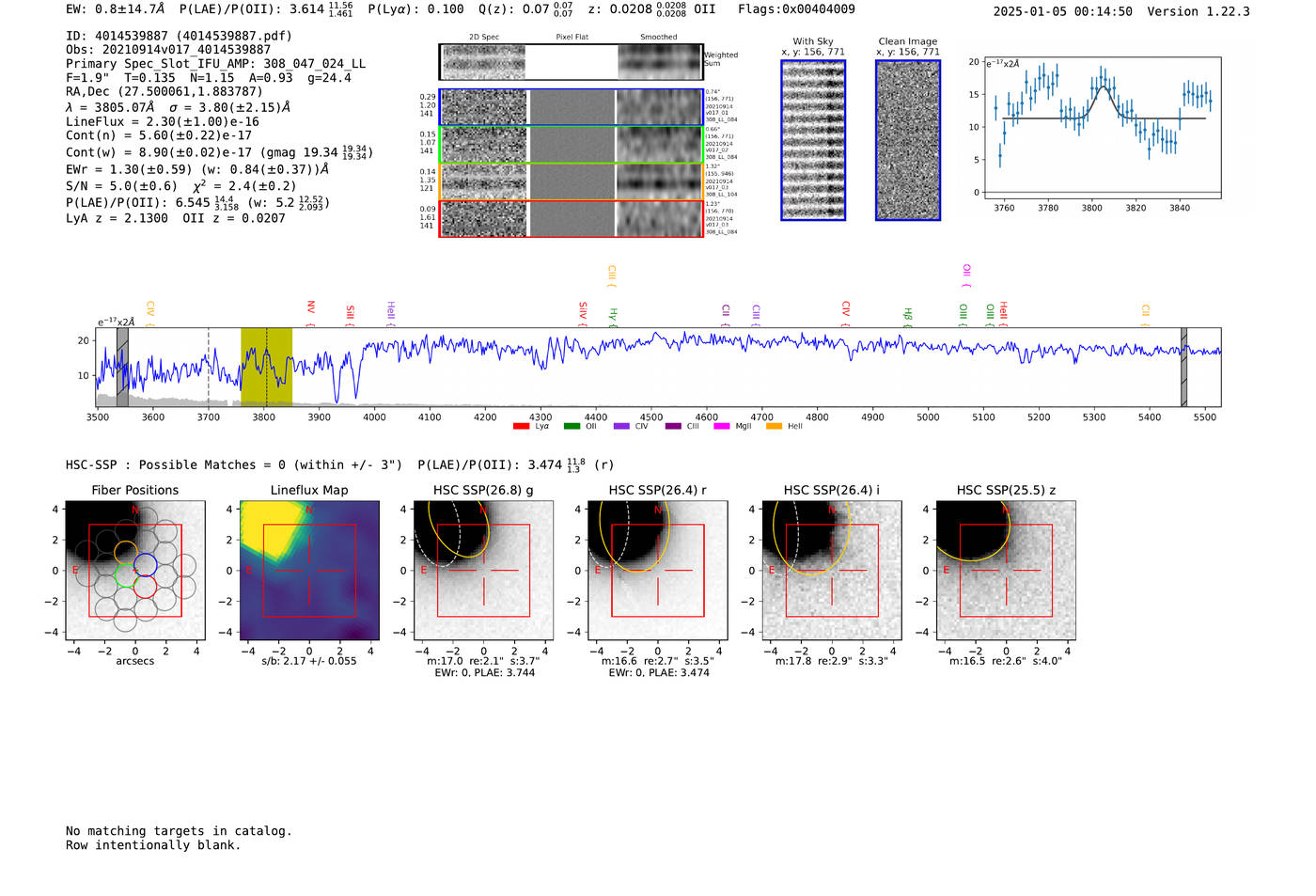1316x896 pixels.
Task: Click the 'm:16.5 re:2.6" s:4.0"' caption
Action: [1006, 661]
